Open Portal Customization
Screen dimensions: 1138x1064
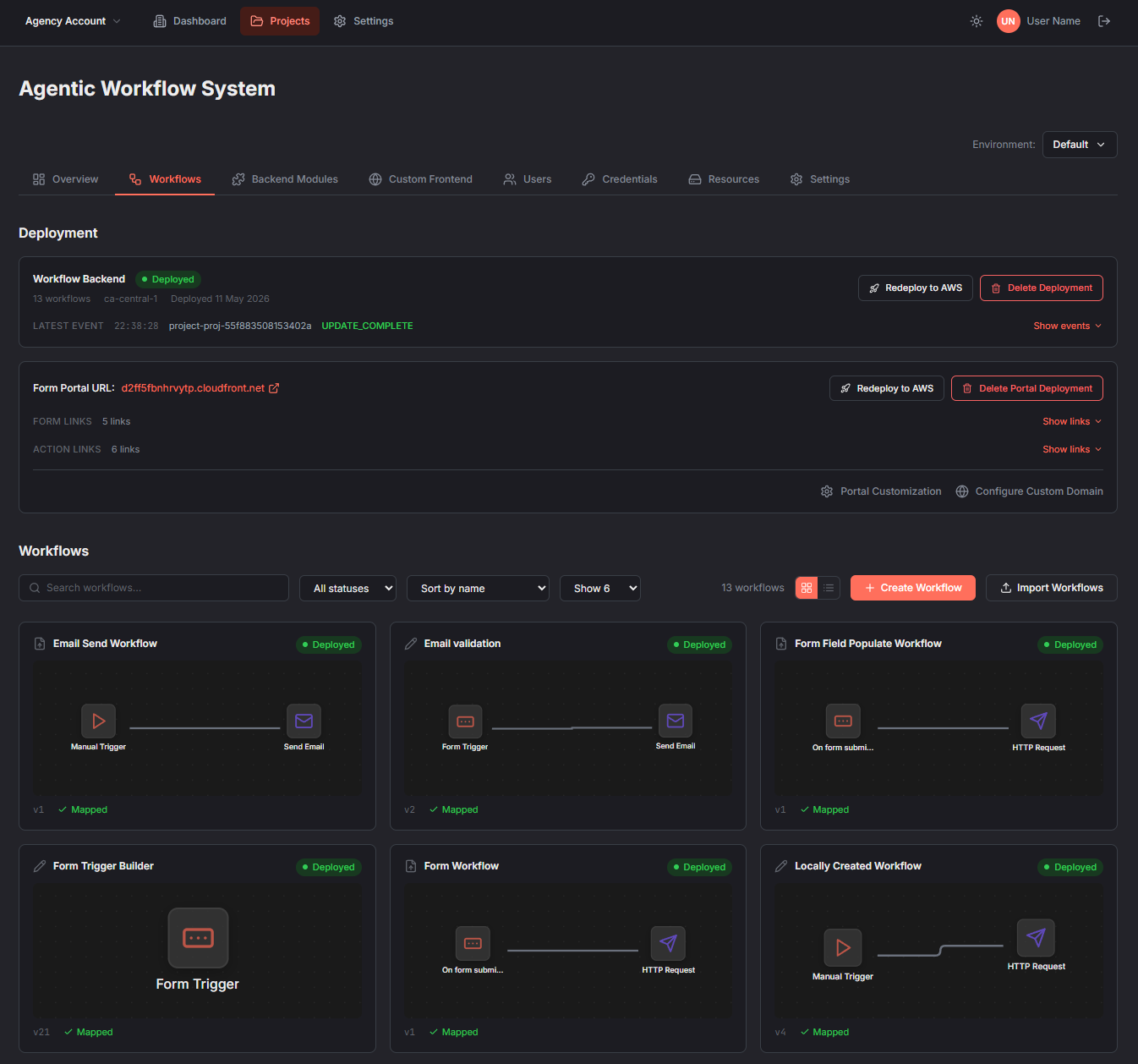tap(881, 491)
